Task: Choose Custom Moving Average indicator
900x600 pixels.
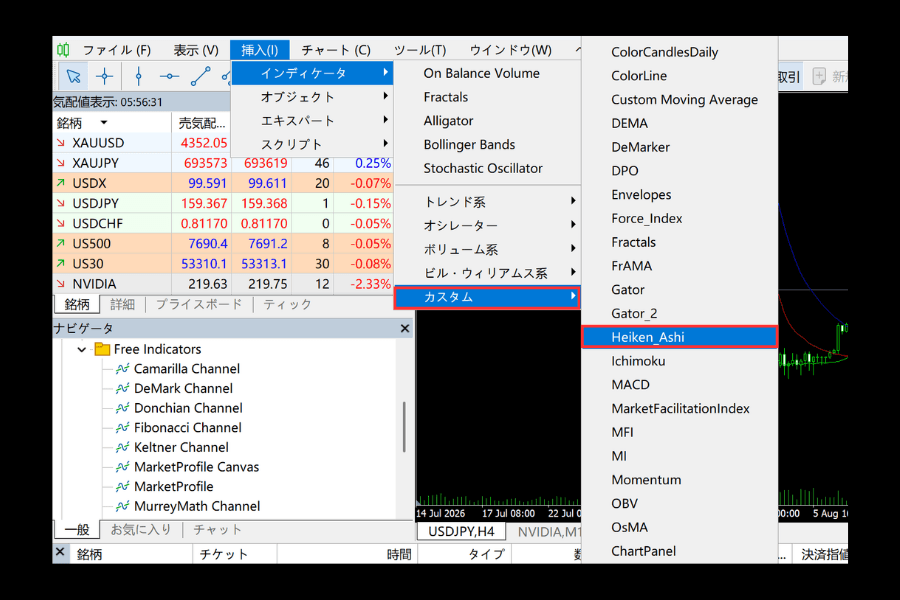Action: [x=680, y=100]
